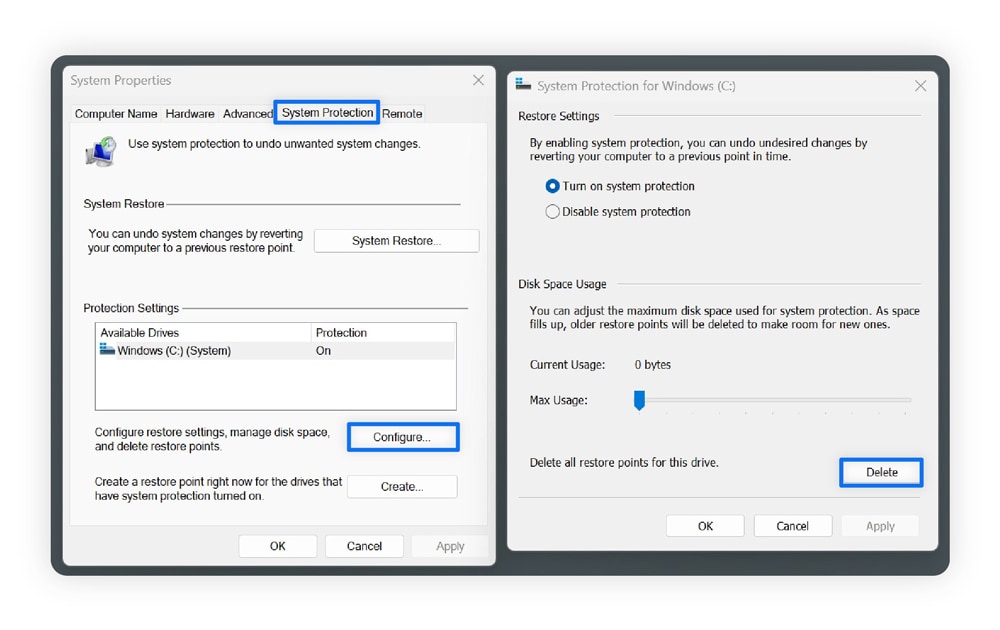Apply changes in System Protection dialog
This screenshot has height=630, width=1000.
(x=880, y=525)
